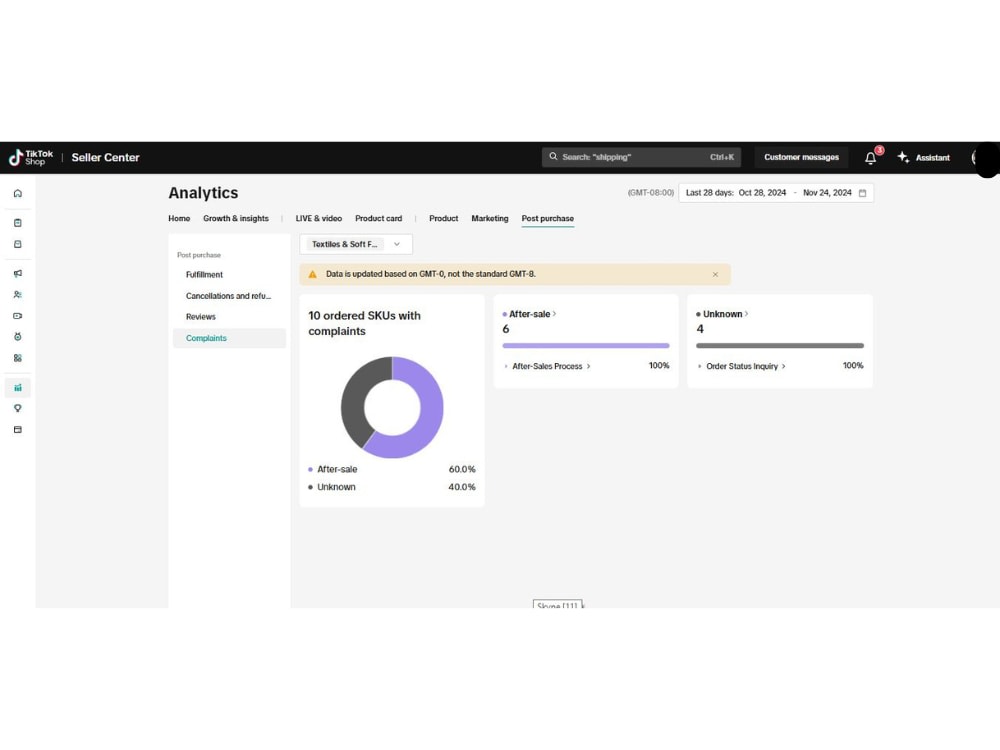The height and width of the screenshot is (750, 1000).
Task: Click the Assistant label
Action: 932,158
